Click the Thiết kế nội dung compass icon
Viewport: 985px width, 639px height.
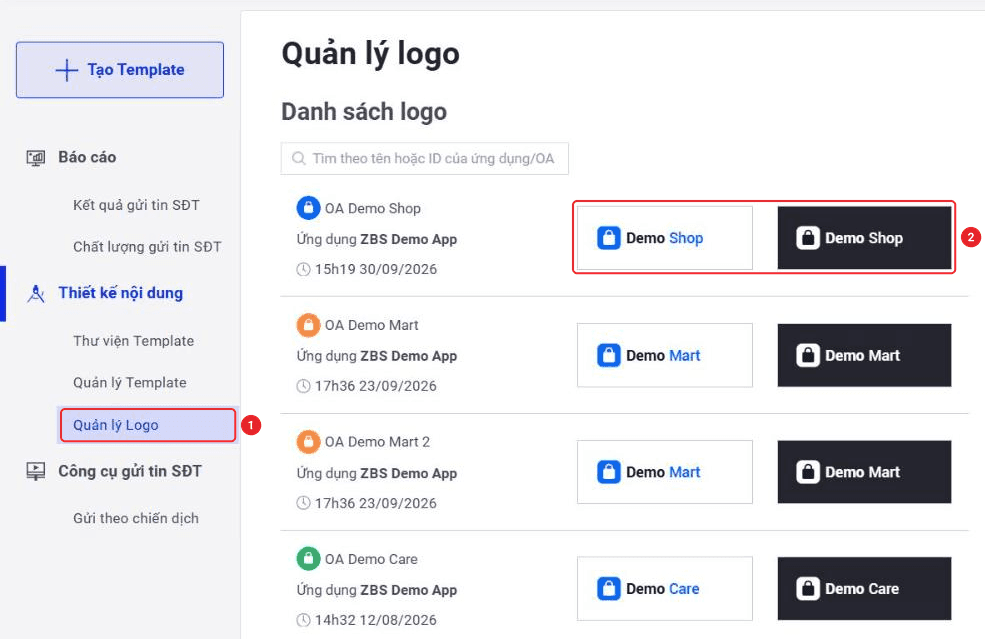pyautogui.click(x=36, y=293)
